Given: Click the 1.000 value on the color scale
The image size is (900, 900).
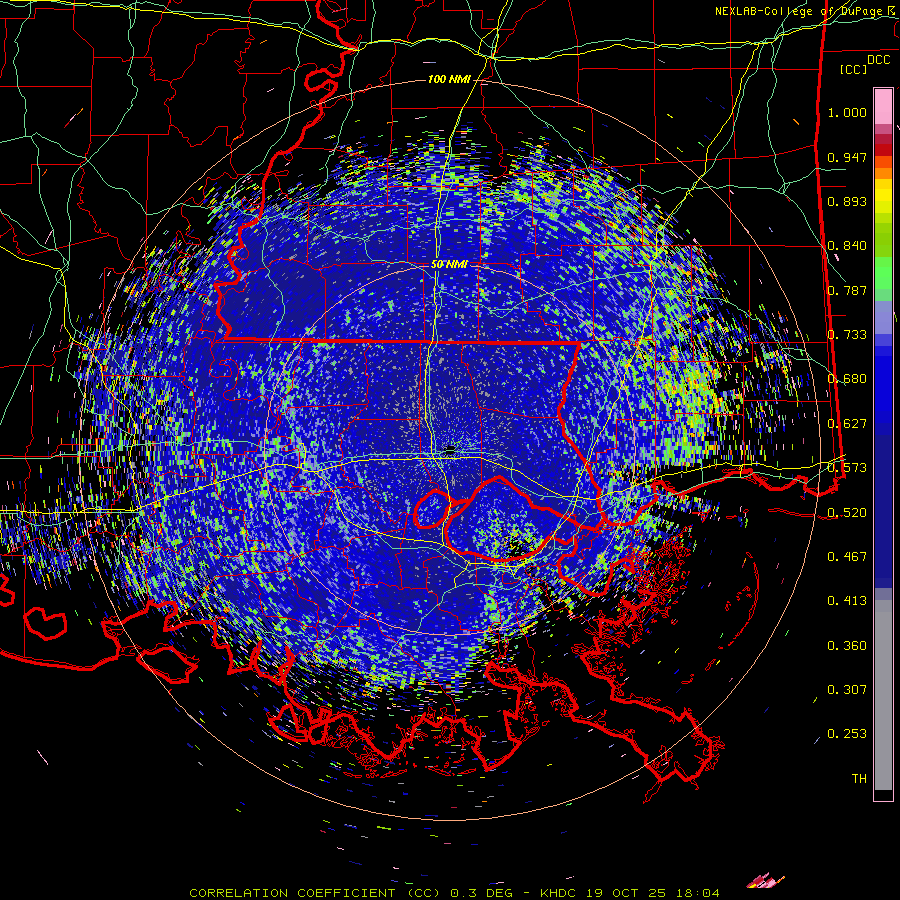Looking at the screenshot, I should tap(847, 112).
